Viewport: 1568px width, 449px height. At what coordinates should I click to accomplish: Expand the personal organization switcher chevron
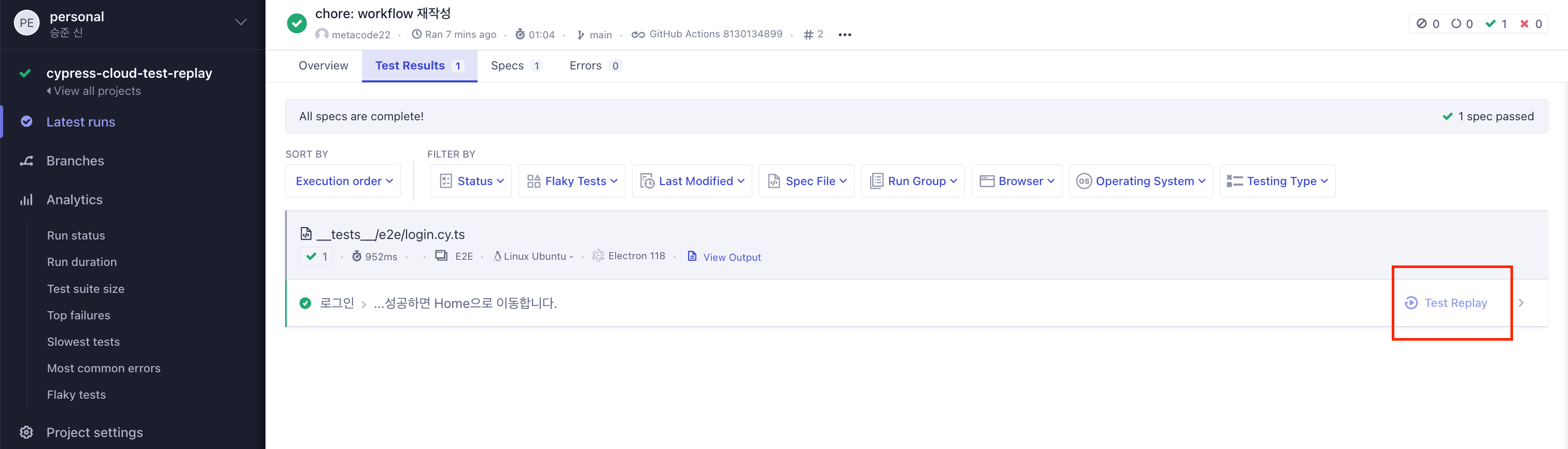click(241, 22)
